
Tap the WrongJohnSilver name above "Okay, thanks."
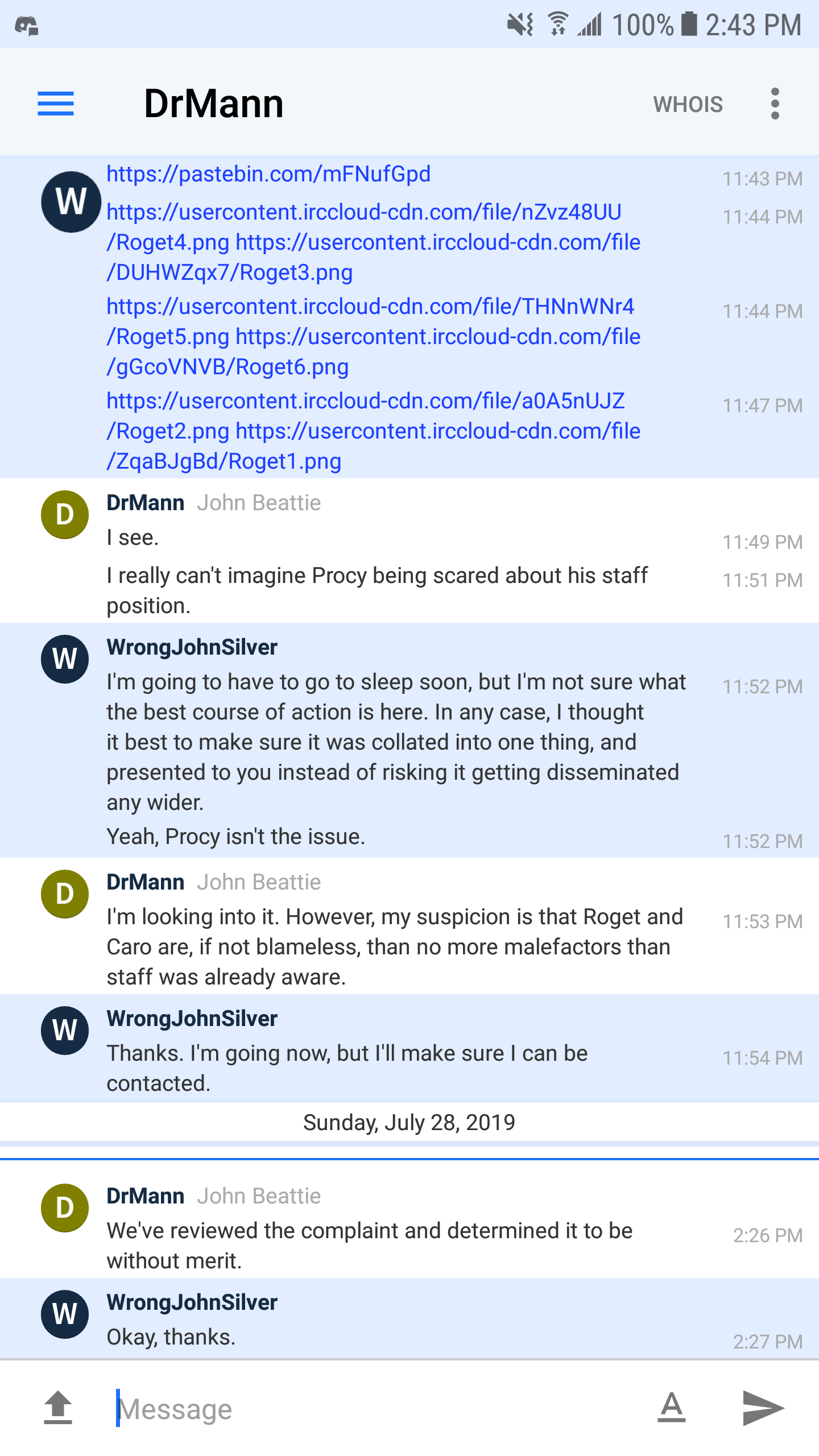click(x=192, y=1302)
